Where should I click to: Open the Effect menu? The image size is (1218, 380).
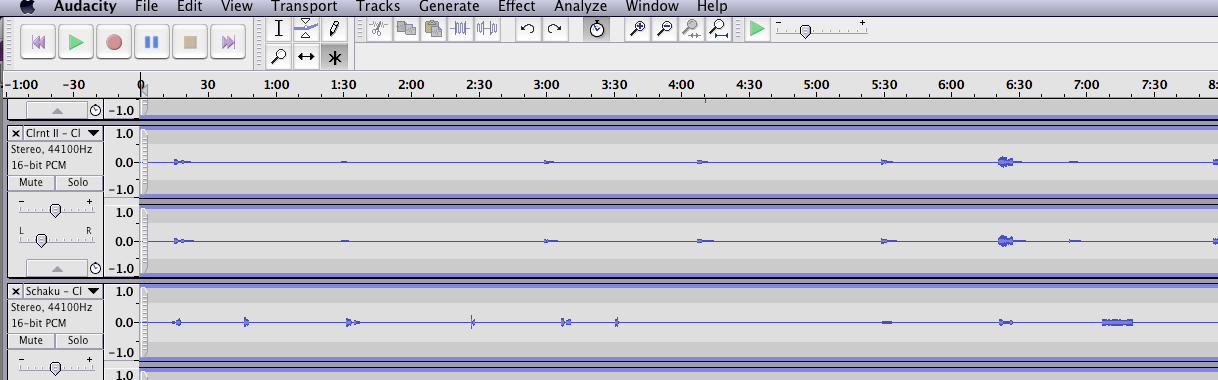pyautogui.click(x=516, y=6)
